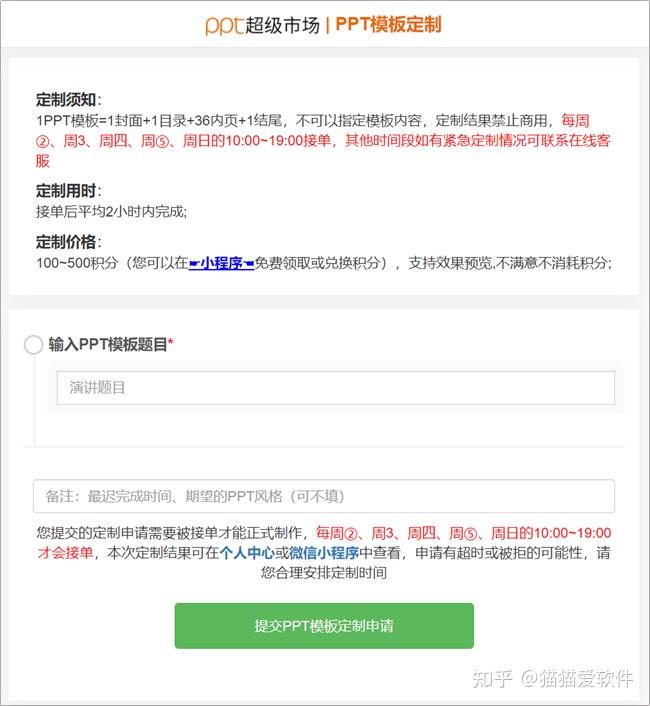Click the pointing hand icon before 小程序

[194, 263]
